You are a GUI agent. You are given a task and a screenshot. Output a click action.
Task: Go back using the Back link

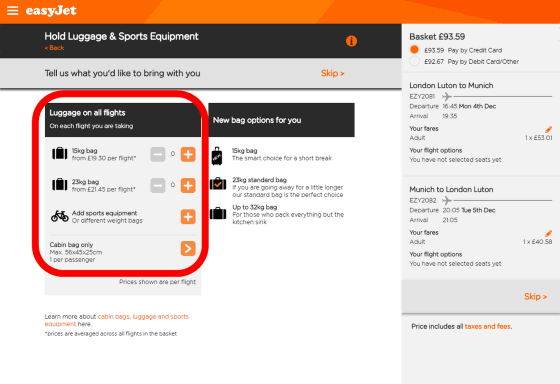point(54,48)
